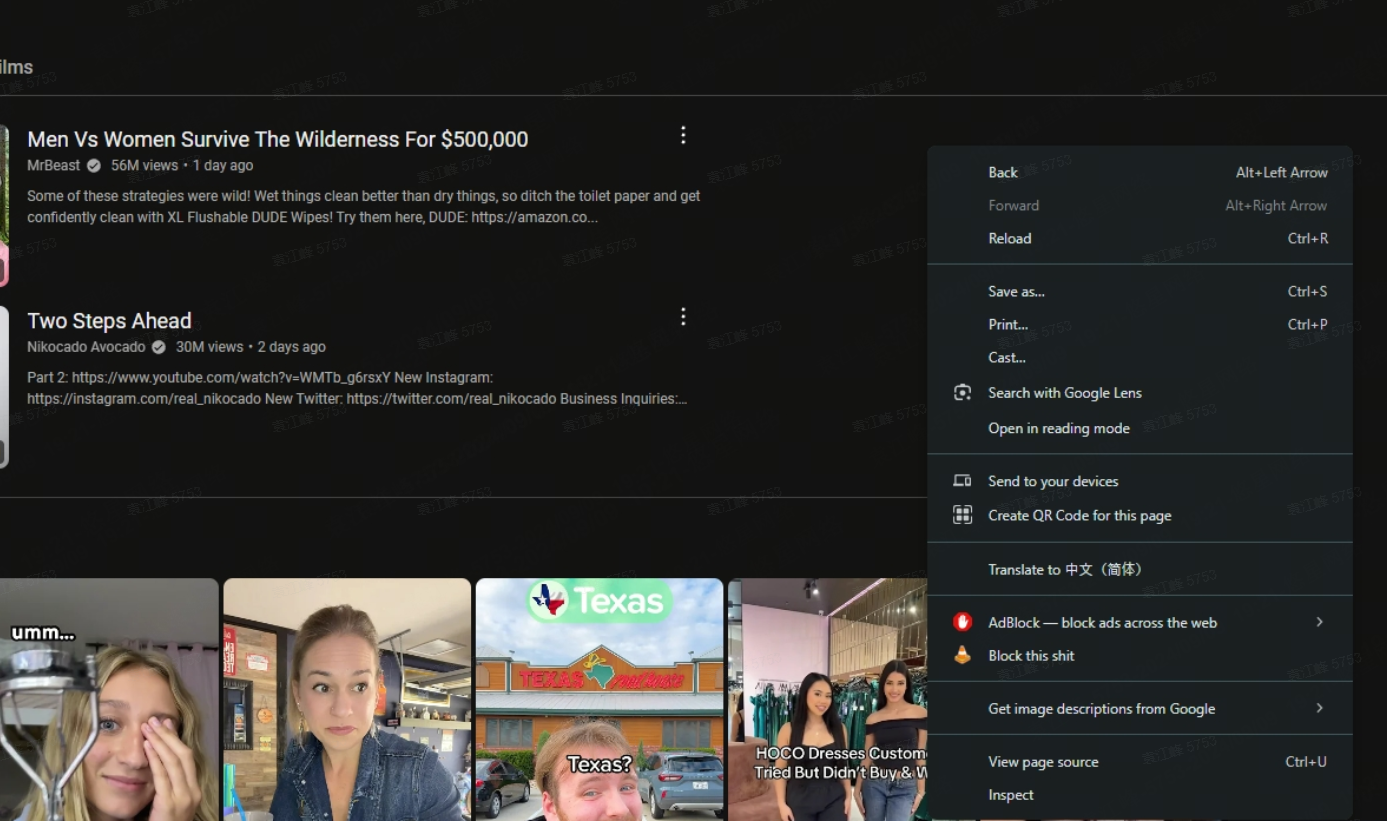
Task: Click the red AdBlock hand icon
Action: click(962, 622)
